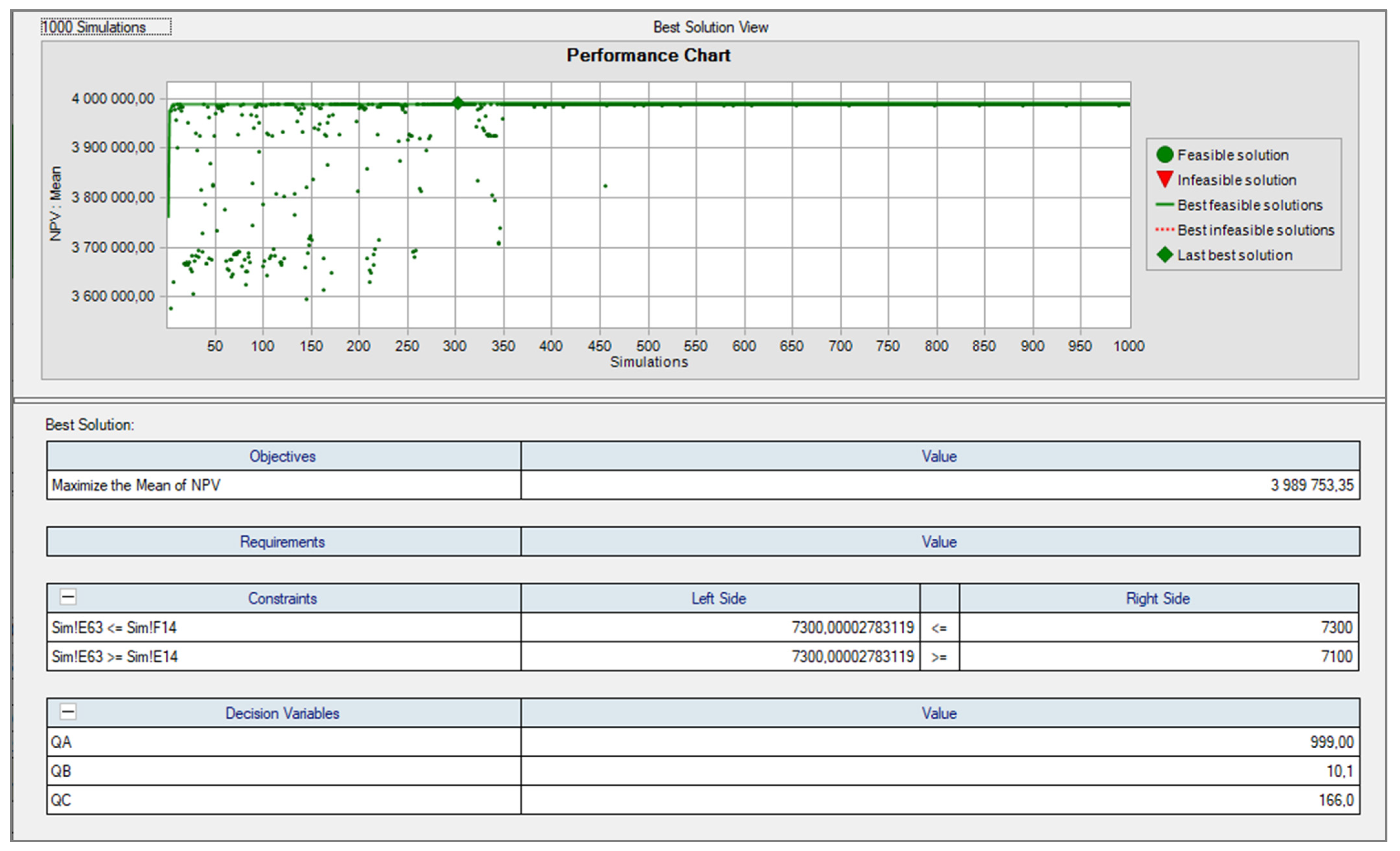Collapse the Decision Variables section
Viewport: 1400px width, 851px height.
tap(68, 712)
